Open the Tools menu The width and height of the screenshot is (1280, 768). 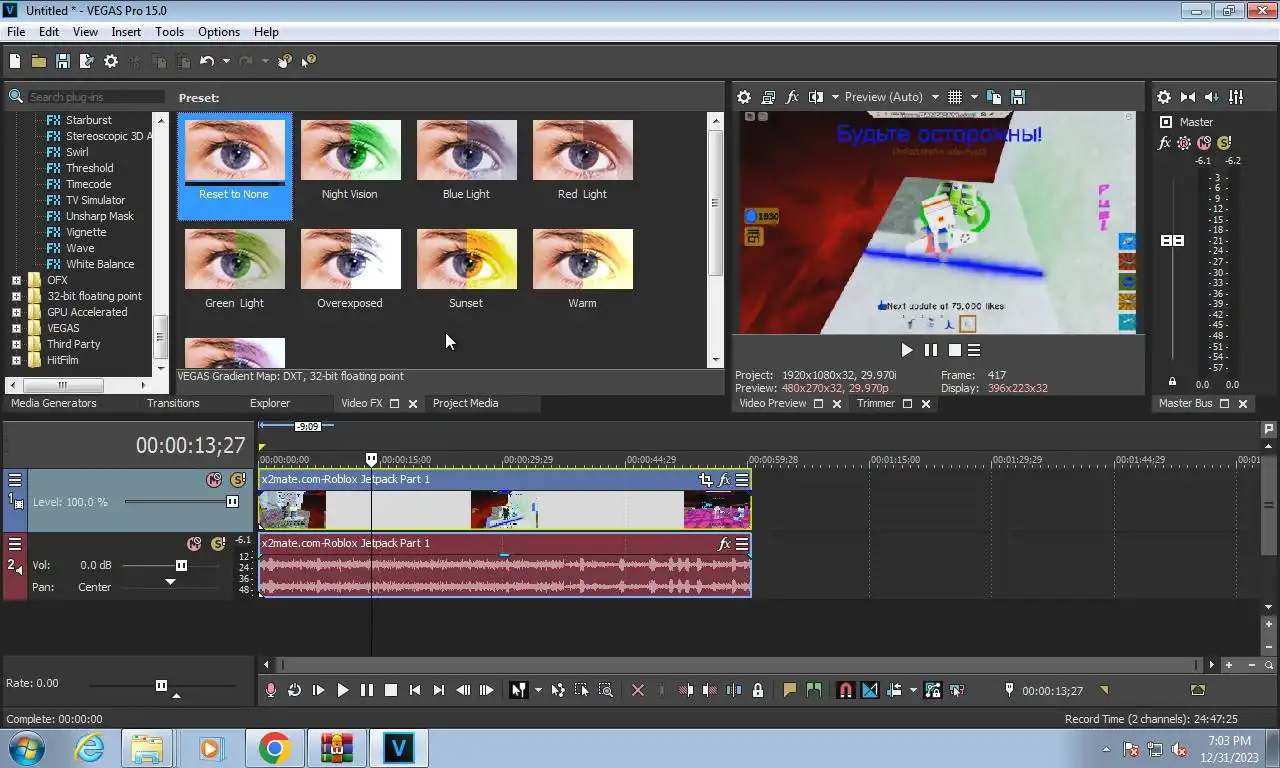(169, 32)
